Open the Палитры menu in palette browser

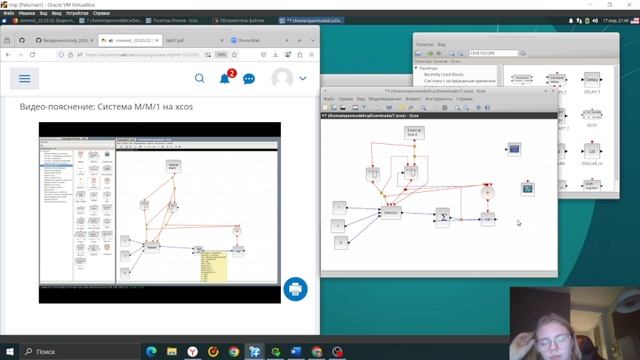(x=425, y=44)
